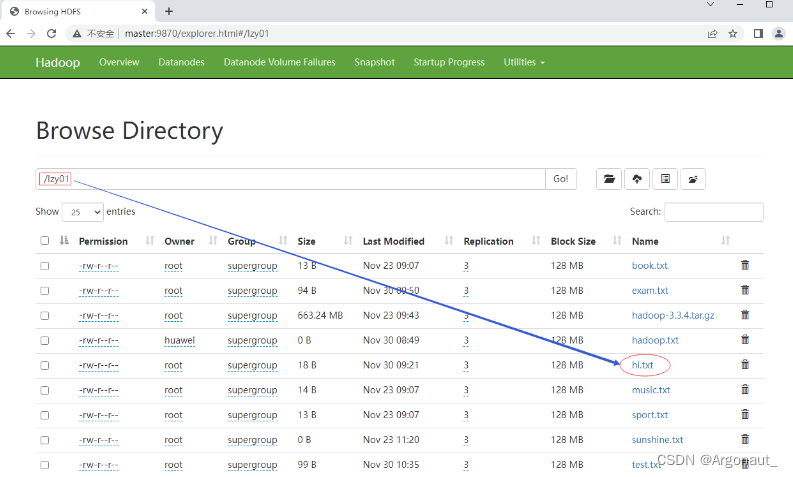Image resolution: width=793 pixels, height=477 pixels.
Task: Check the box for hi.txt row
Action: point(45,365)
